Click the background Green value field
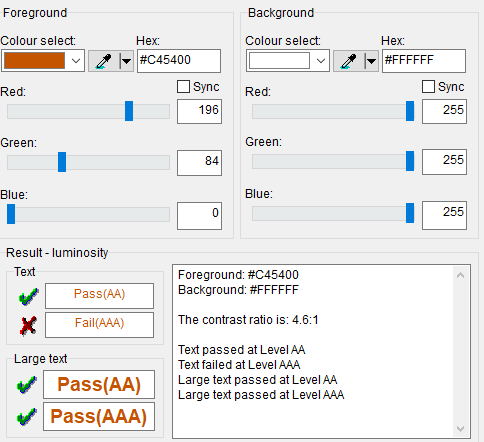484x442 pixels. coord(444,162)
